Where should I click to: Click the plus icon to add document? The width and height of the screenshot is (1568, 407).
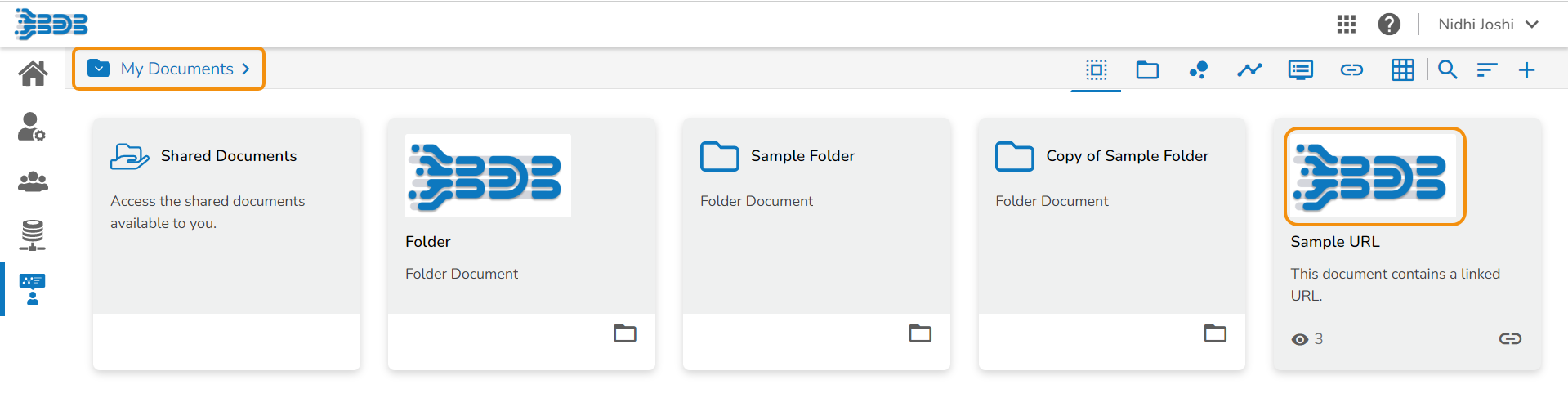(x=1526, y=70)
